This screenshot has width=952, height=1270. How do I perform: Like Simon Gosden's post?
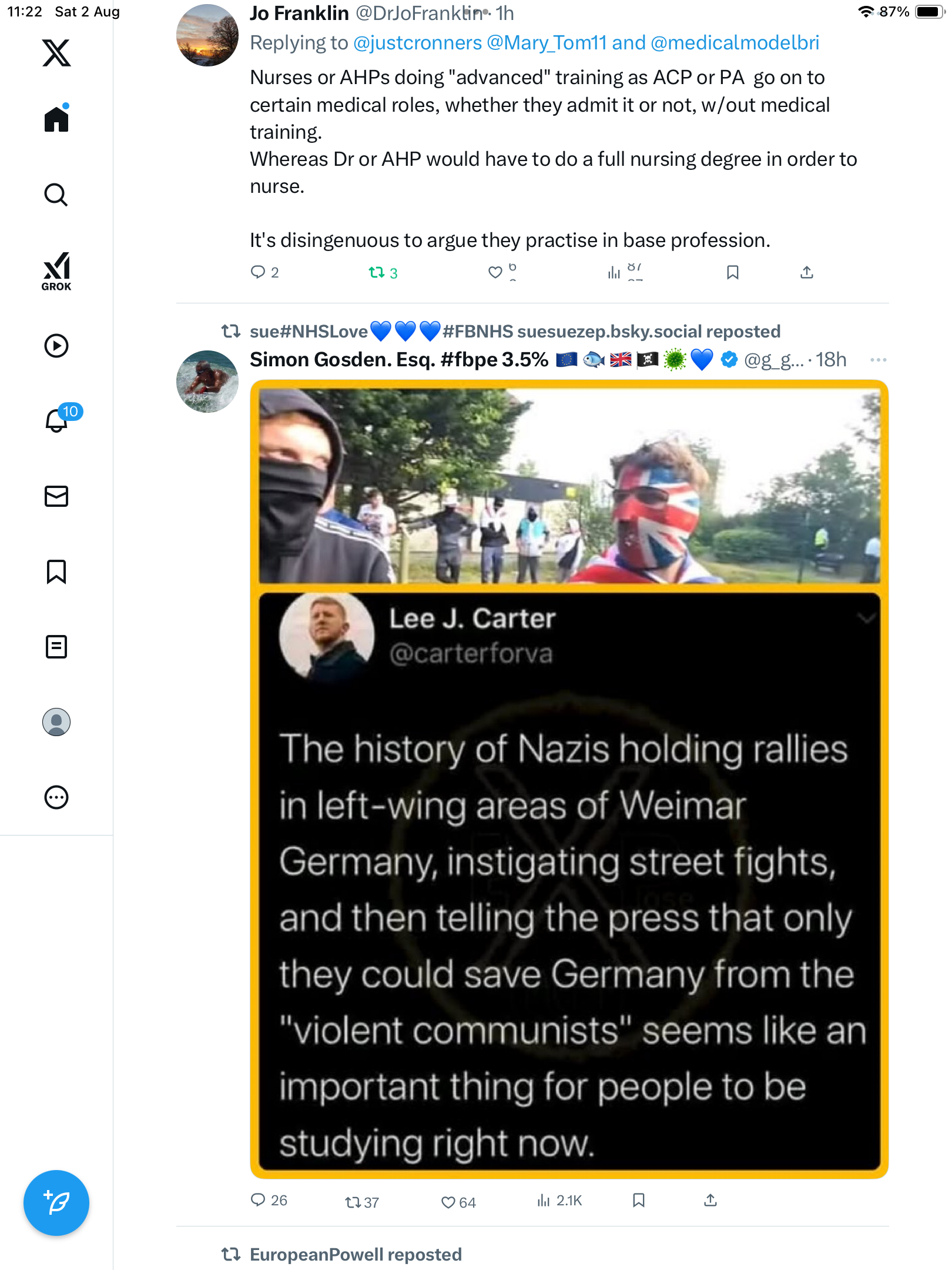pyautogui.click(x=448, y=1202)
